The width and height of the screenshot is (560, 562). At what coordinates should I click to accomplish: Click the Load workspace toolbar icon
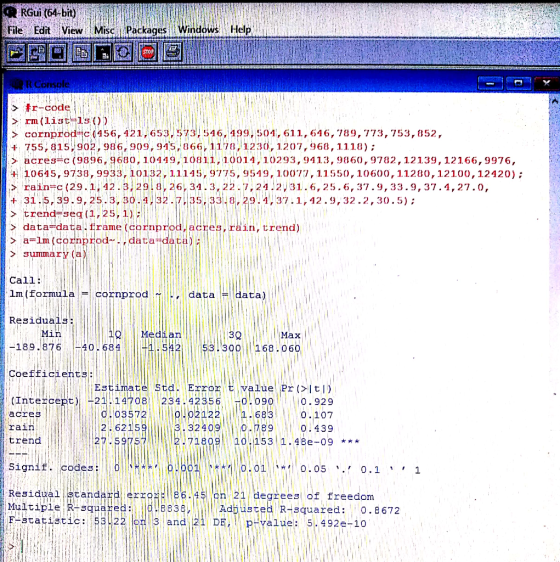pos(37,53)
